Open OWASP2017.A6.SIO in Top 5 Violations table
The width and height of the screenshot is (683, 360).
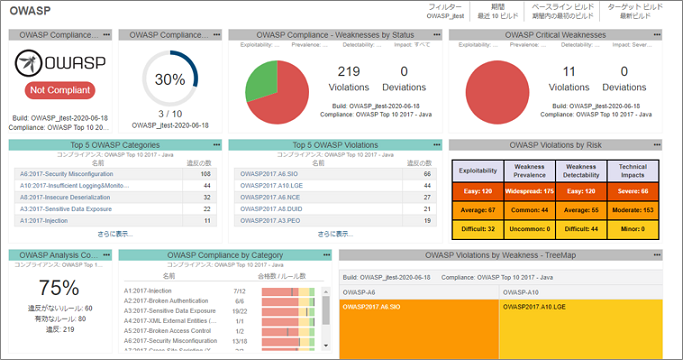pos(269,174)
